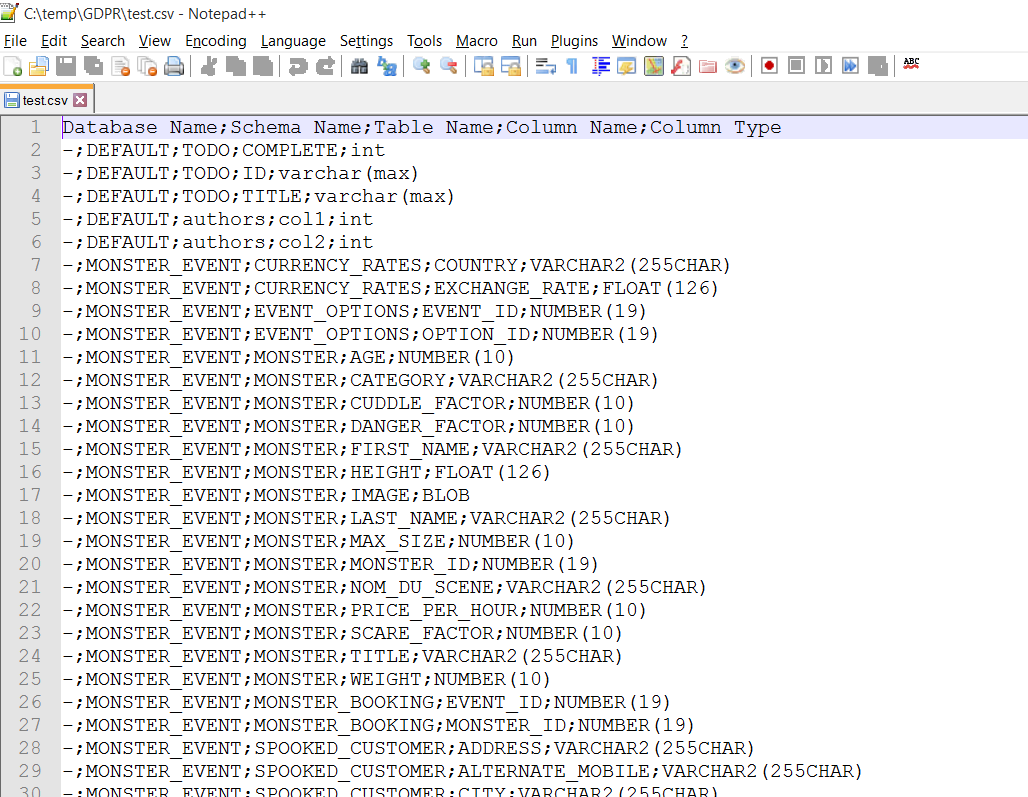
Task: Click the Start Recording macro icon
Action: 769,66
